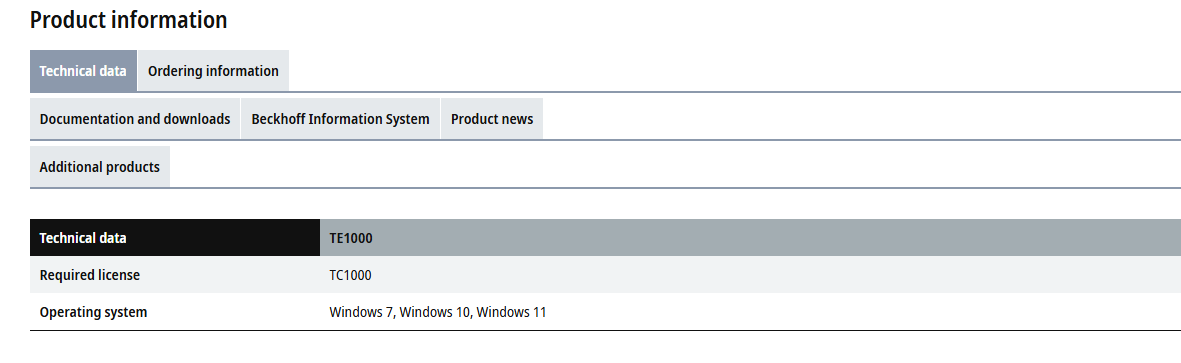
Task: Click the TC1000 license value
Action: coord(350,276)
